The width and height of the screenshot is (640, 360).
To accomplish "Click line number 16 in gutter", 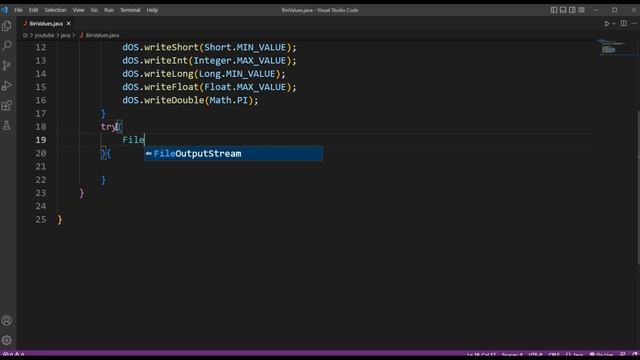I will pyautogui.click(x=41, y=100).
